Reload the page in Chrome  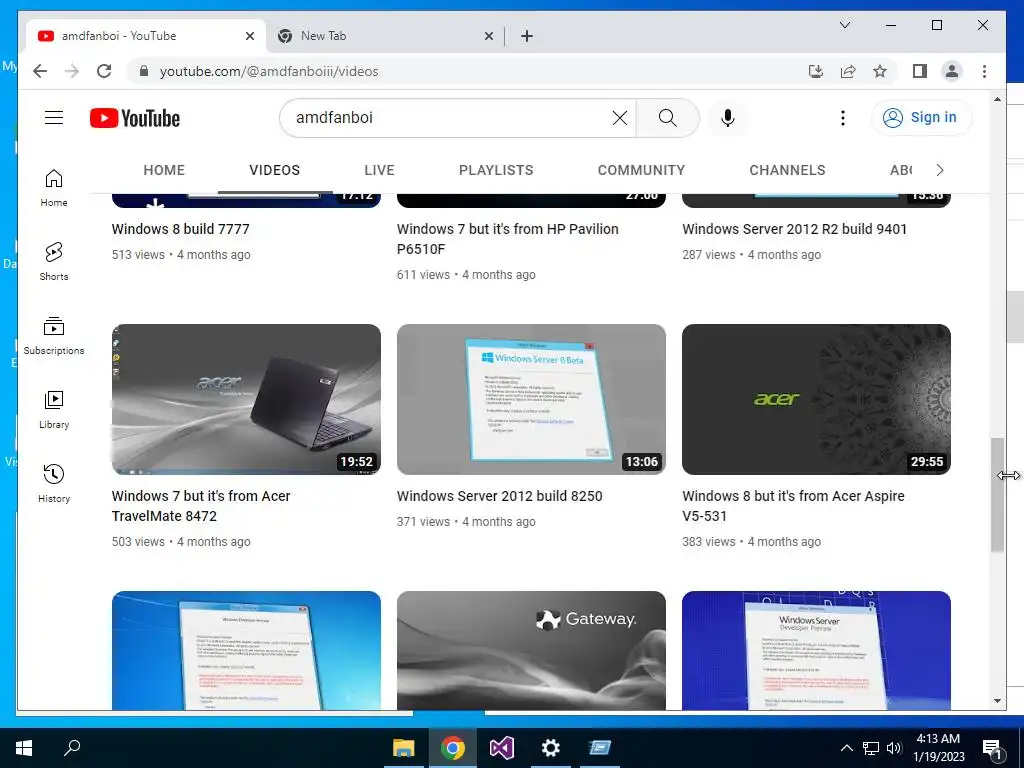click(104, 71)
